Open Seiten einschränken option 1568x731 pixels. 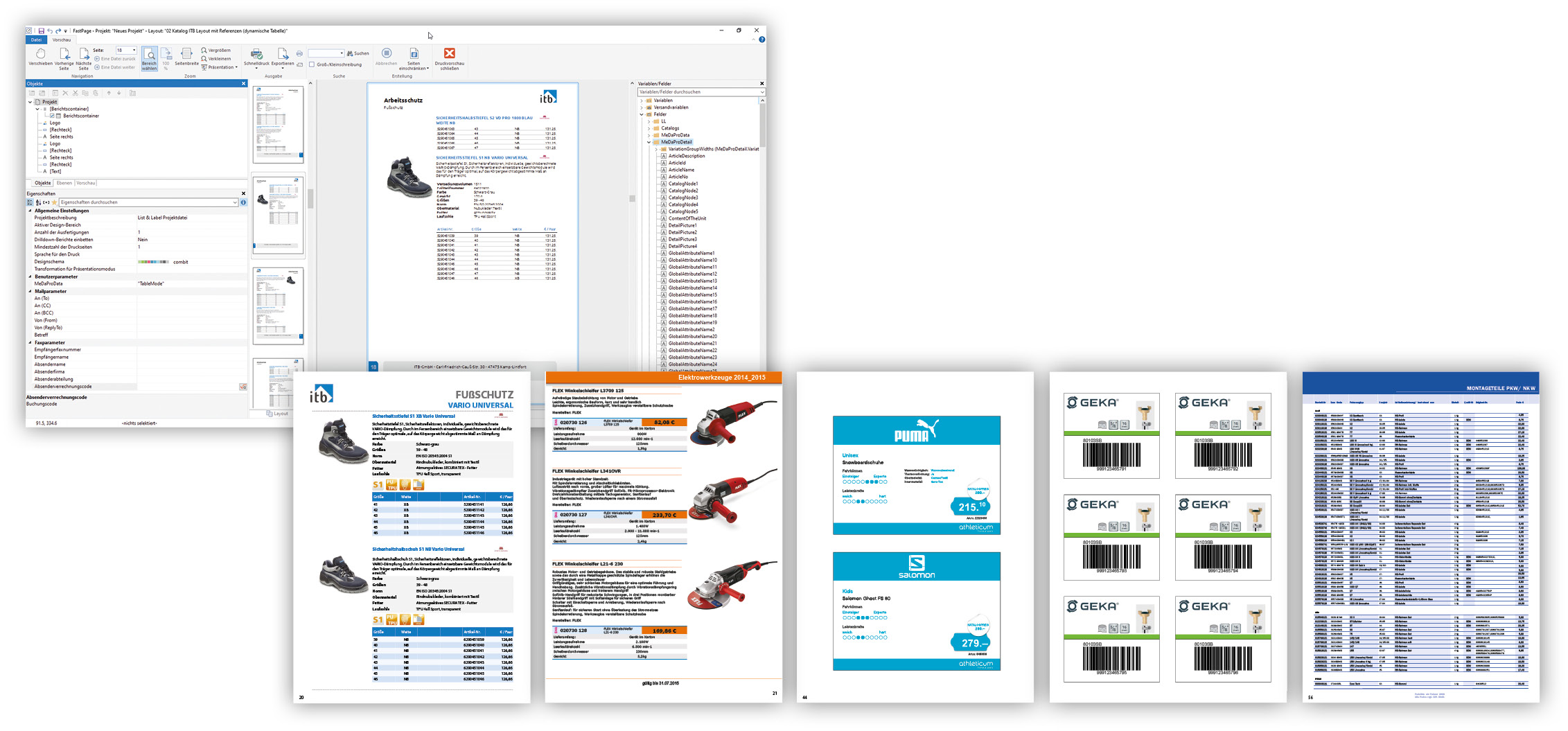point(413,59)
